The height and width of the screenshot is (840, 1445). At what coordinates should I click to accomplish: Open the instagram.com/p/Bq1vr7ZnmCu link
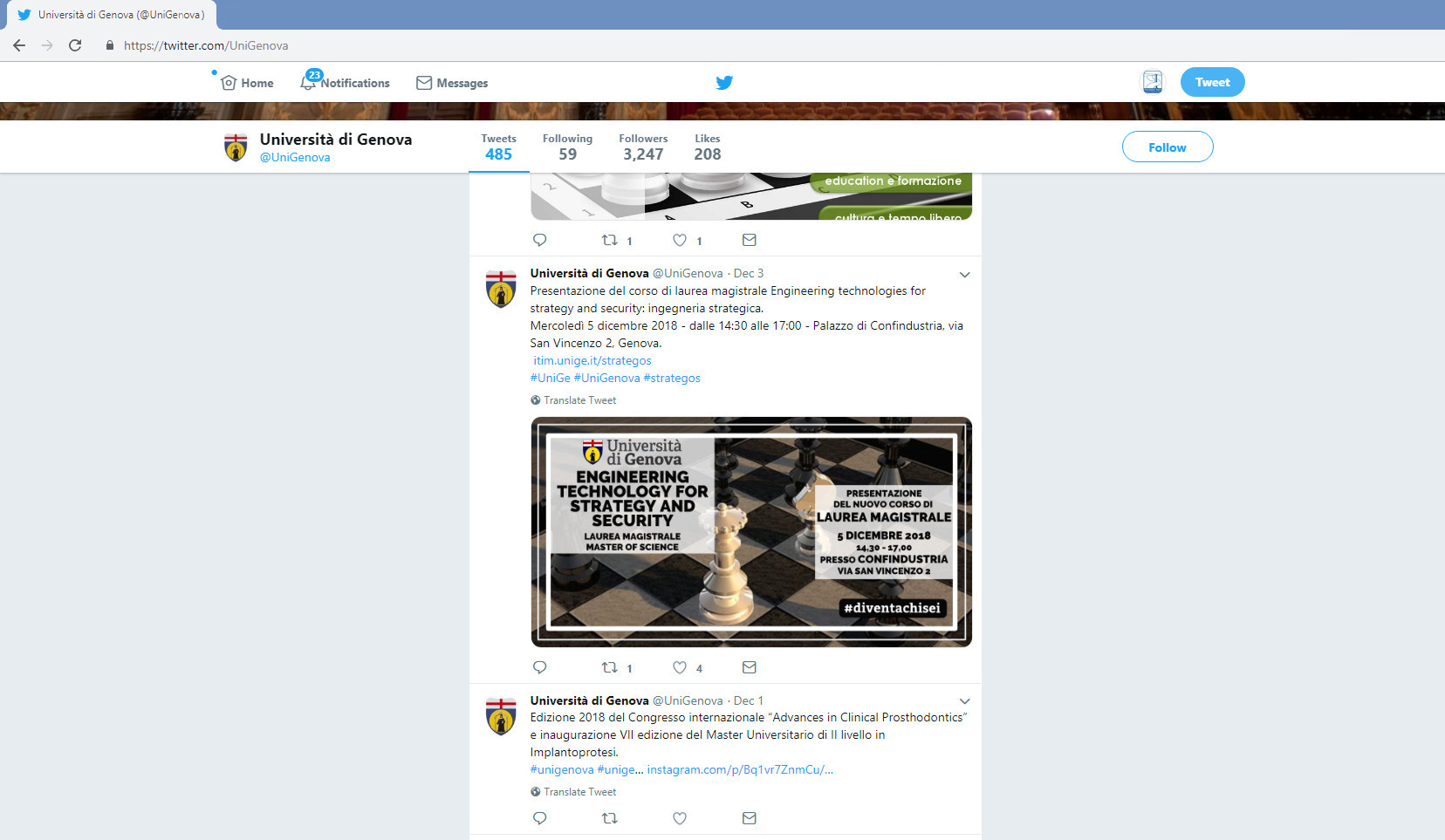pos(740,769)
